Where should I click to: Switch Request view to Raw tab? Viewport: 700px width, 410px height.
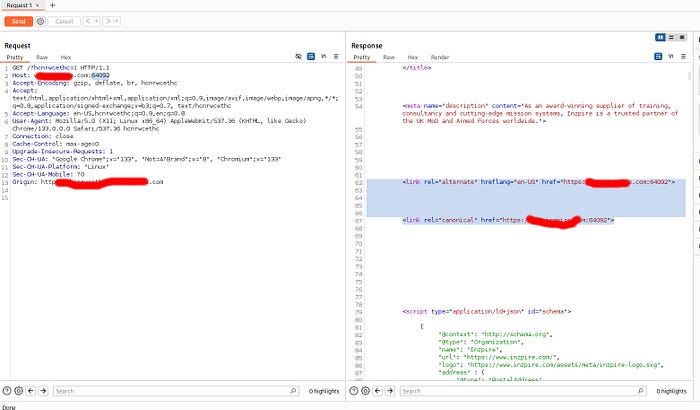[x=42, y=57]
